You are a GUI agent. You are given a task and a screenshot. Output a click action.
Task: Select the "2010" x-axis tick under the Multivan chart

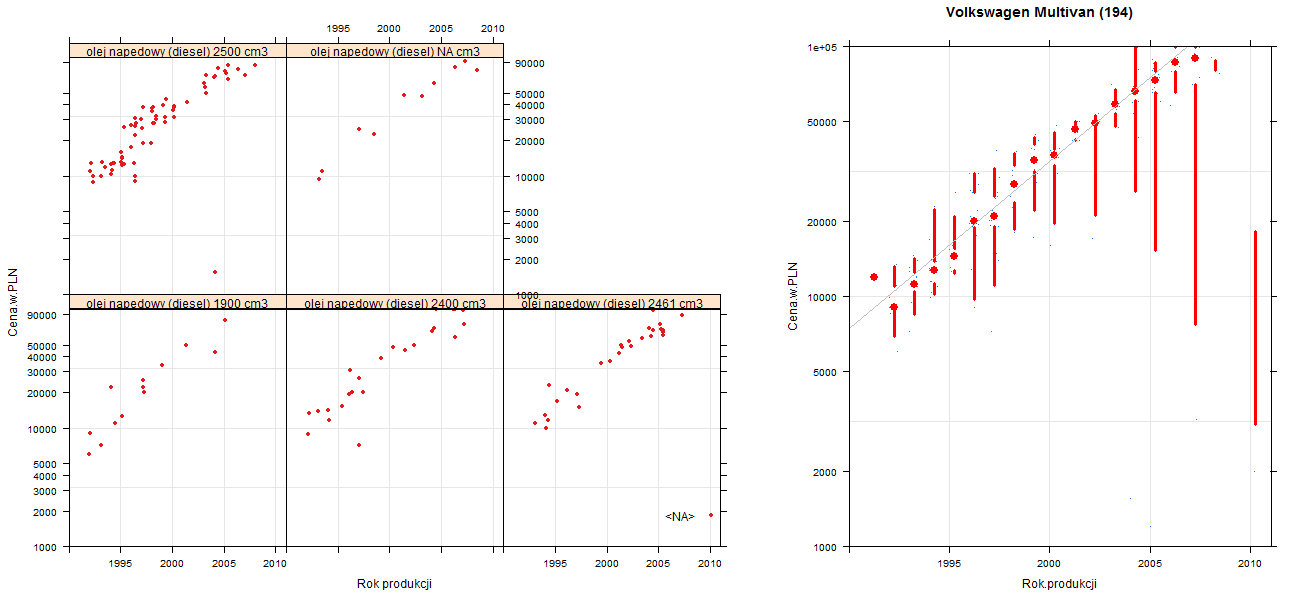[1250, 563]
